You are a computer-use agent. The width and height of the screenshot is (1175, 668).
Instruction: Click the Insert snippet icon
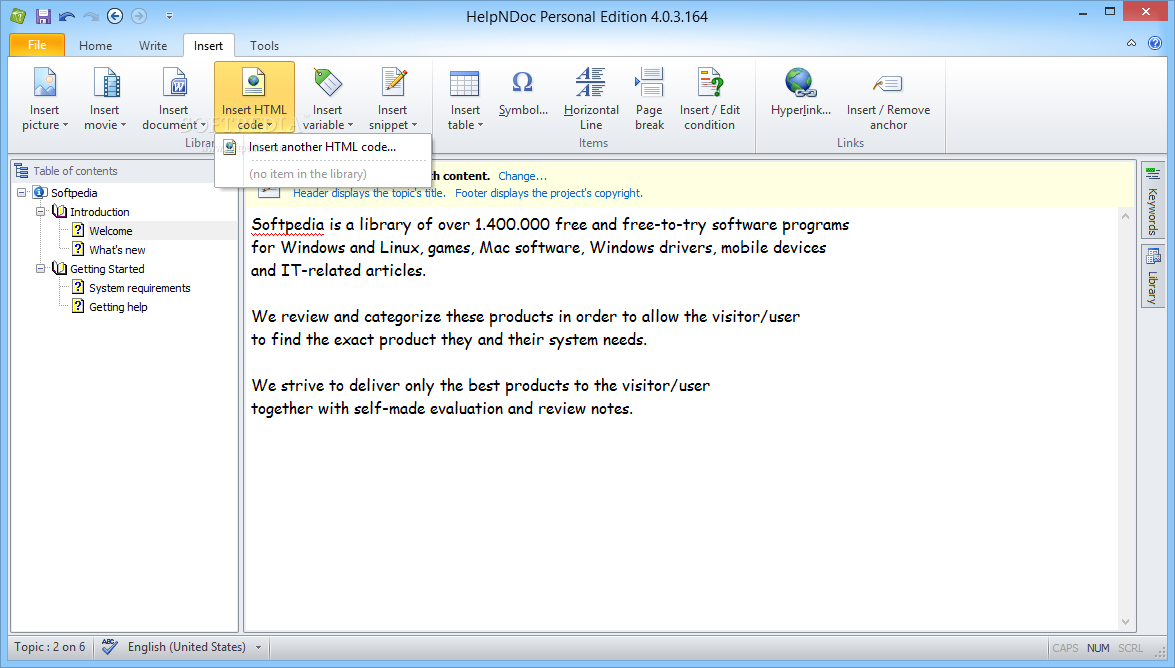tap(393, 82)
